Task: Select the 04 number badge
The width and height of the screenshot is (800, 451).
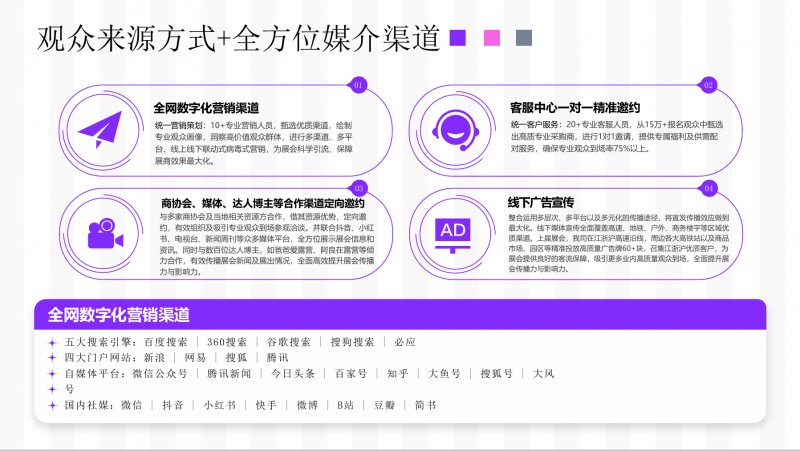Action: [x=709, y=187]
